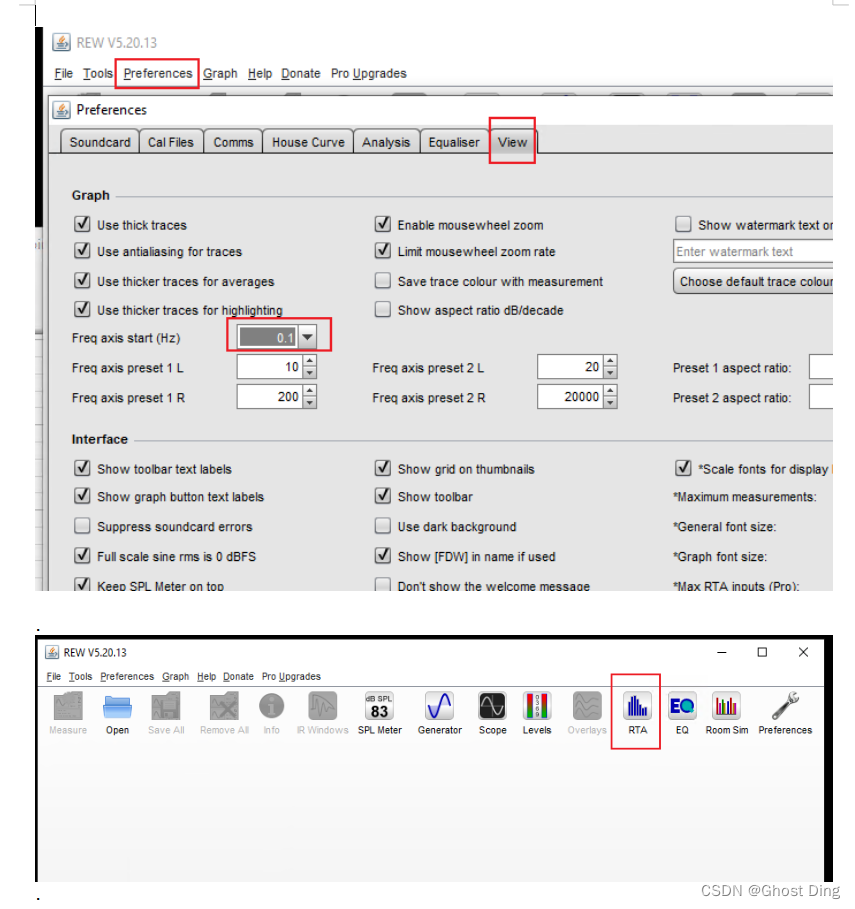Click the Enter watermark text field

coord(754,251)
